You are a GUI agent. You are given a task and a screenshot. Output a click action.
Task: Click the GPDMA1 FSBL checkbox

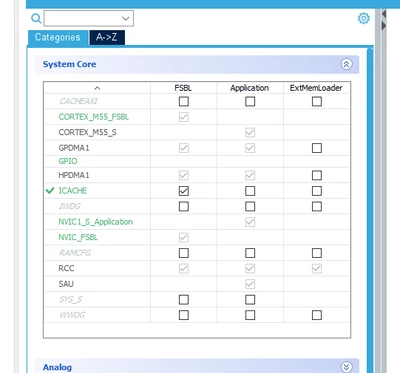tap(184, 148)
